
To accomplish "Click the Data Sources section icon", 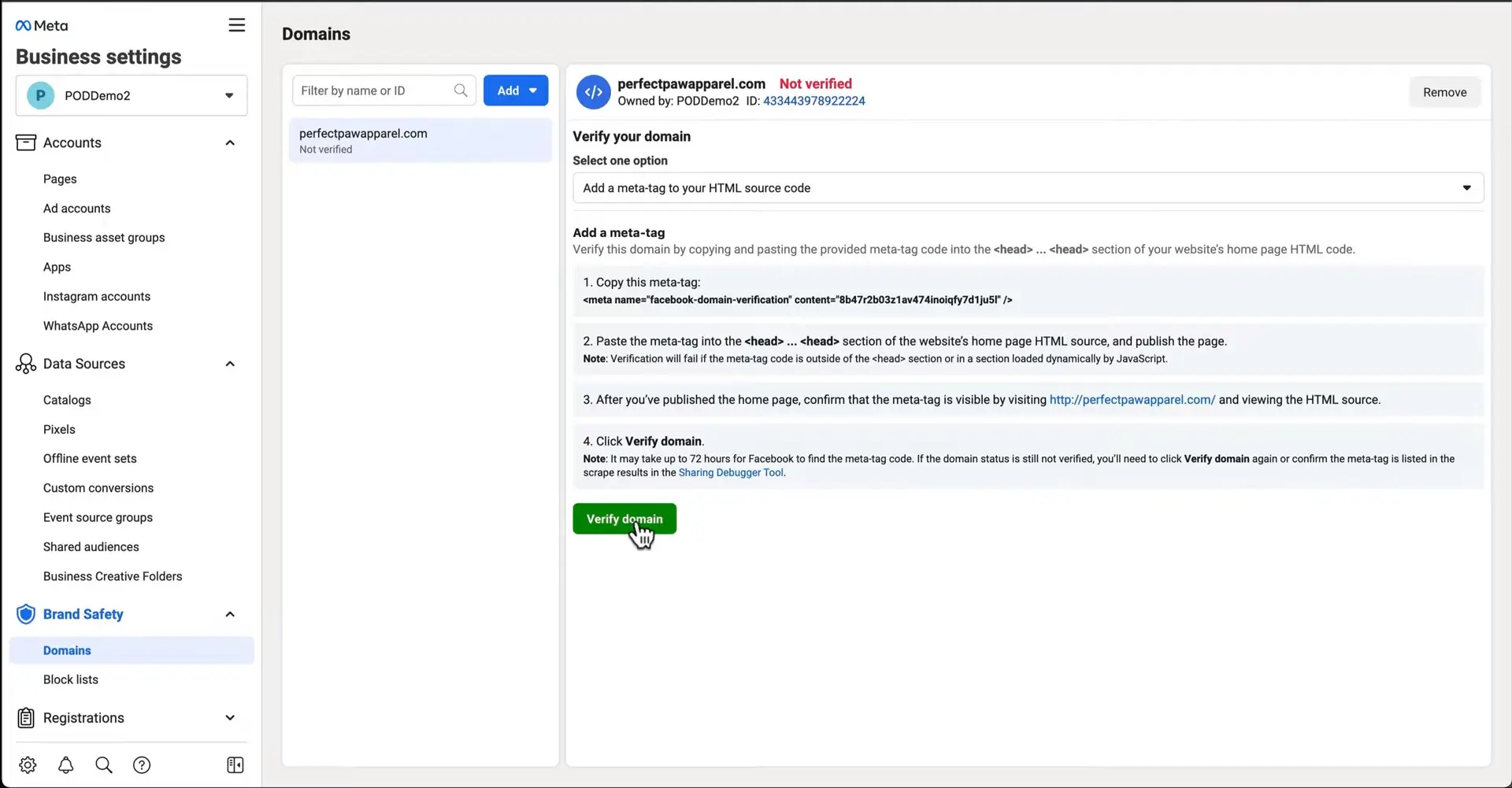I will click(x=26, y=364).
